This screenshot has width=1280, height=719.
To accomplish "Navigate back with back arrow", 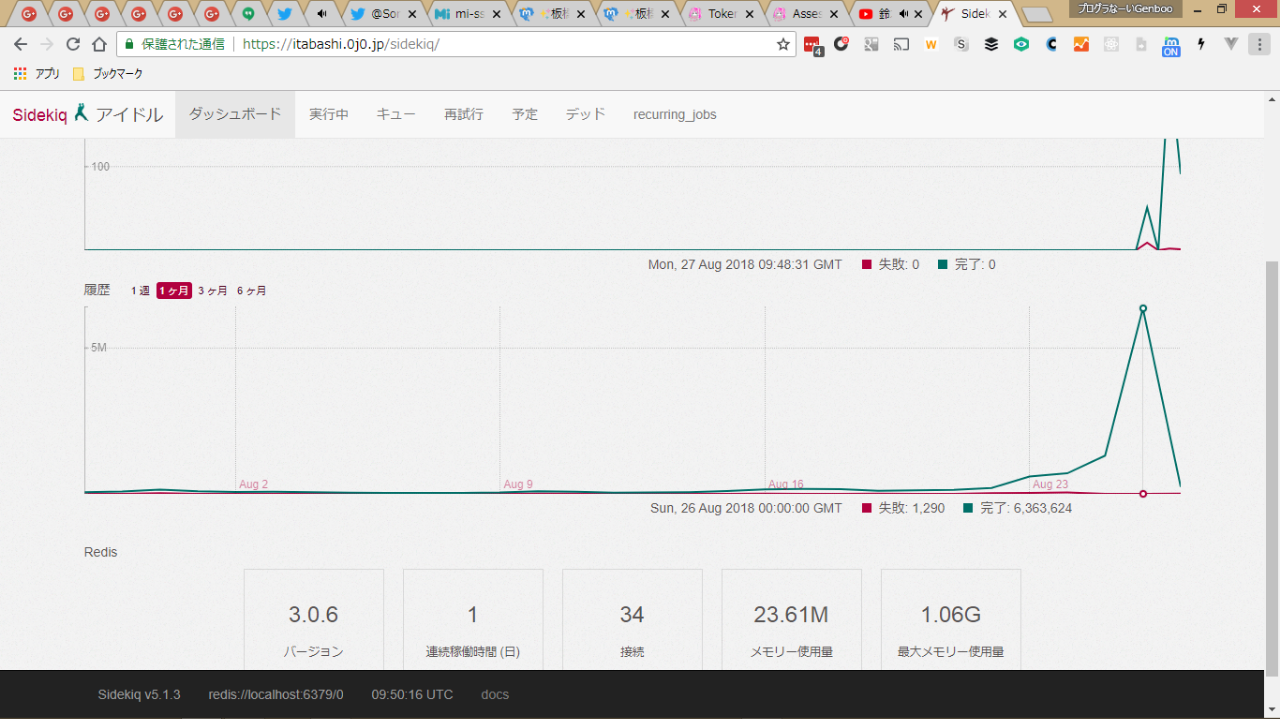I will (20, 44).
